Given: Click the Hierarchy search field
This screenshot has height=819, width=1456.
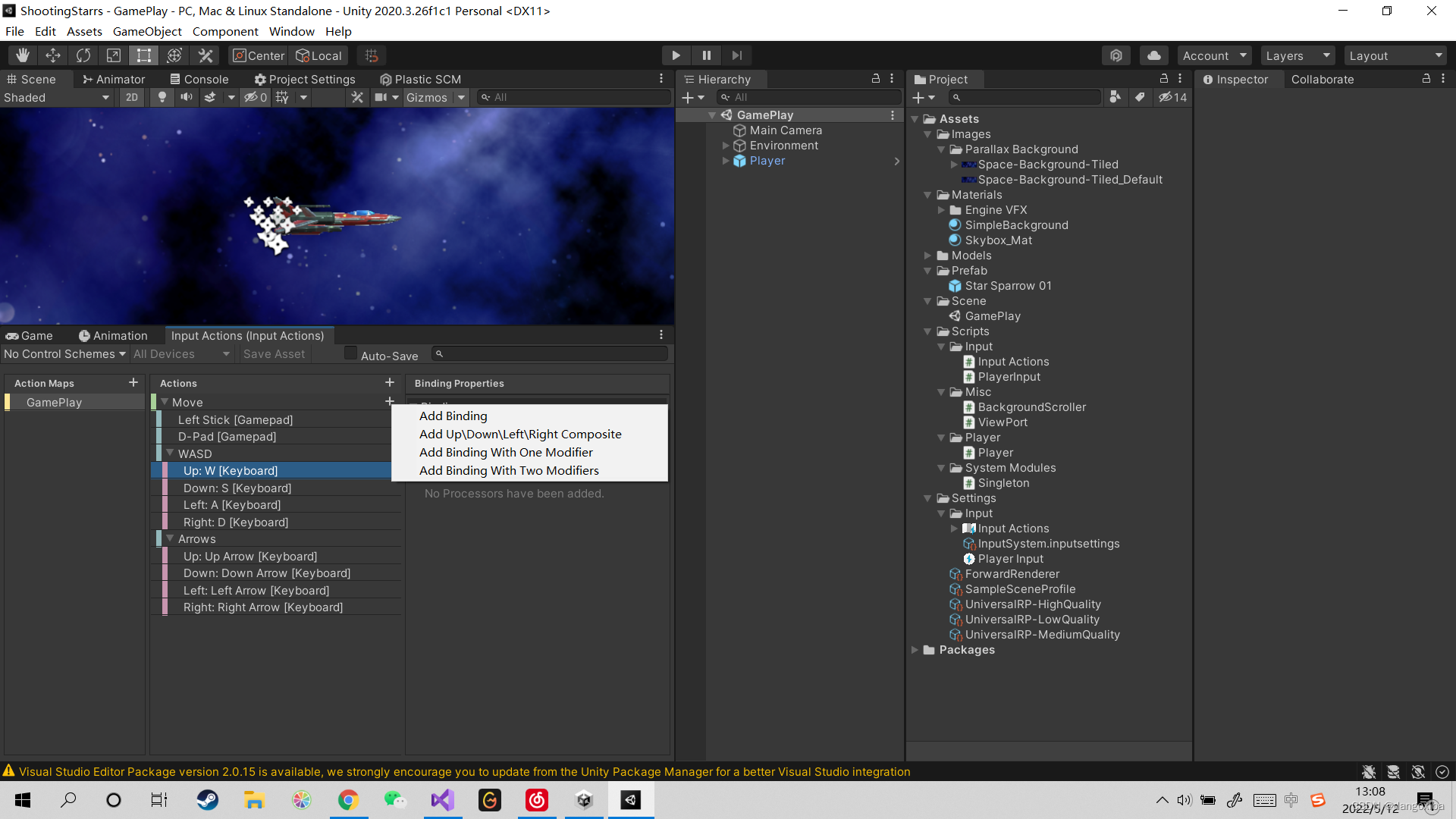Looking at the screenshot, I should tap(811, 97).
